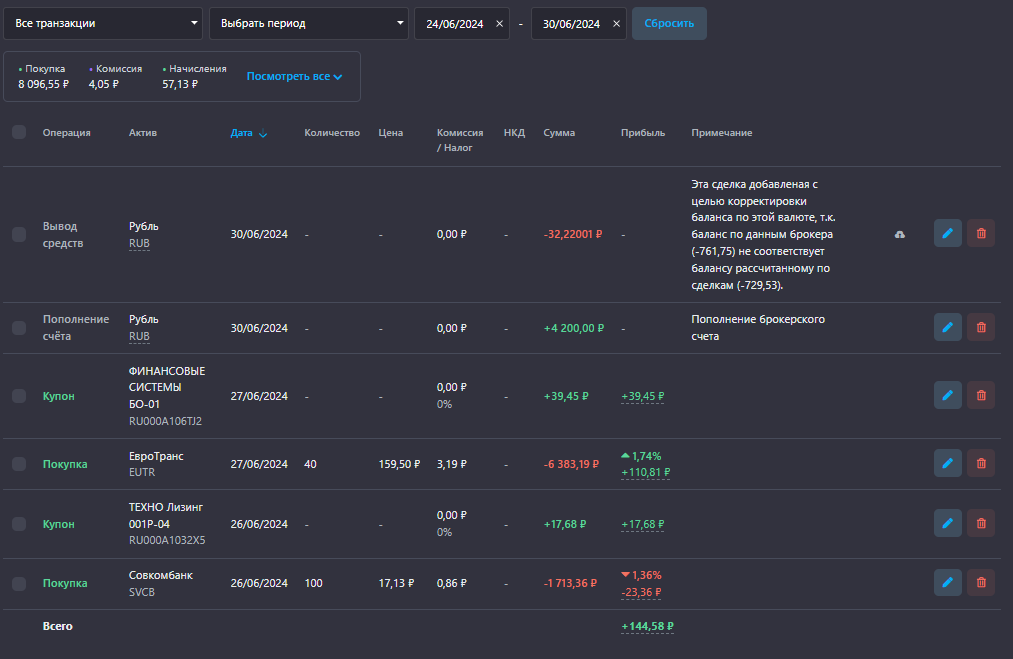Click the RU000A106TJ2 bond code
Viewport: 1013px width, 659px height.
click(165, 421)
